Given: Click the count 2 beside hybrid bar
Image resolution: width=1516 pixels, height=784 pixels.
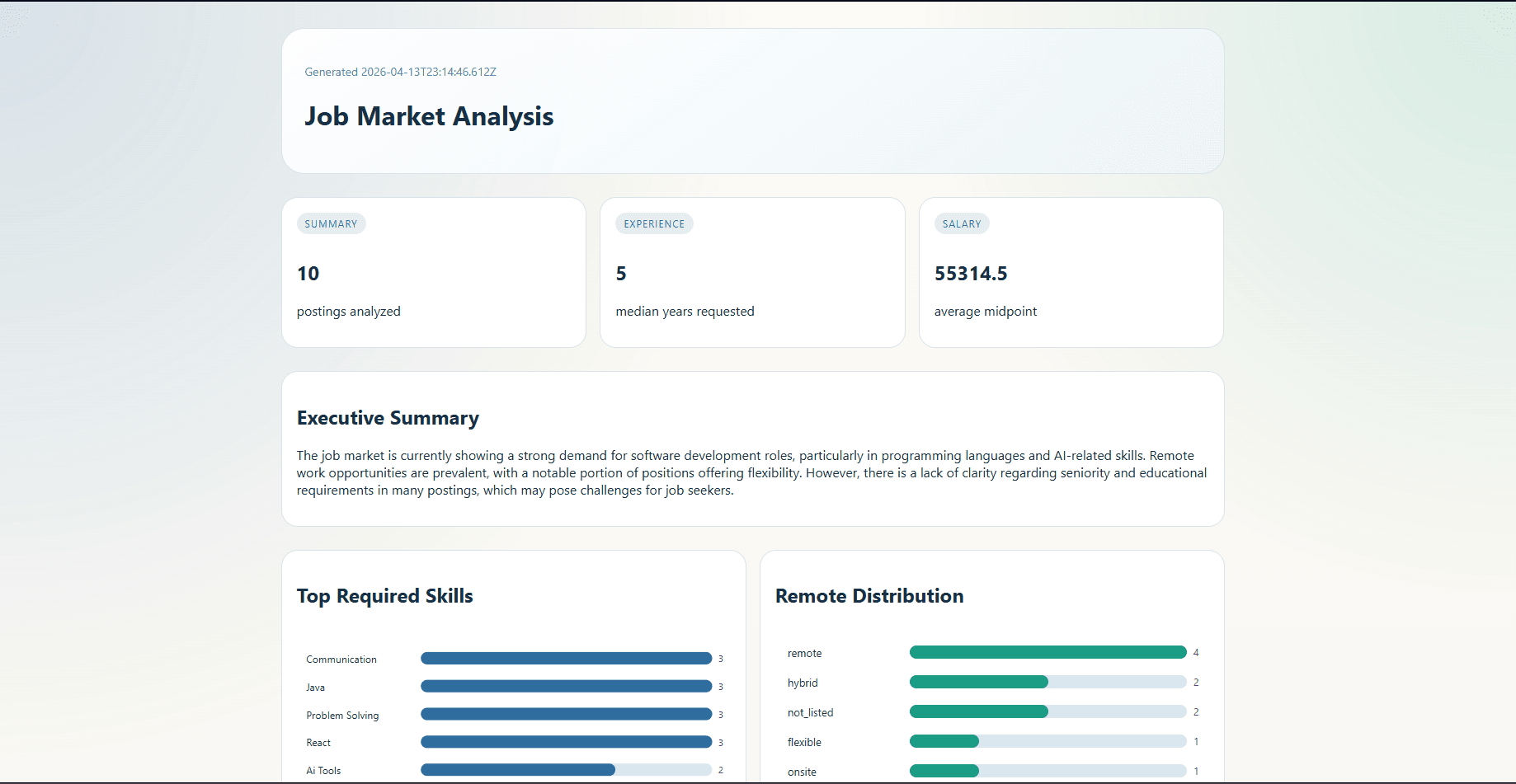Looking at the screenshot, I should (x=1196, y=683).
